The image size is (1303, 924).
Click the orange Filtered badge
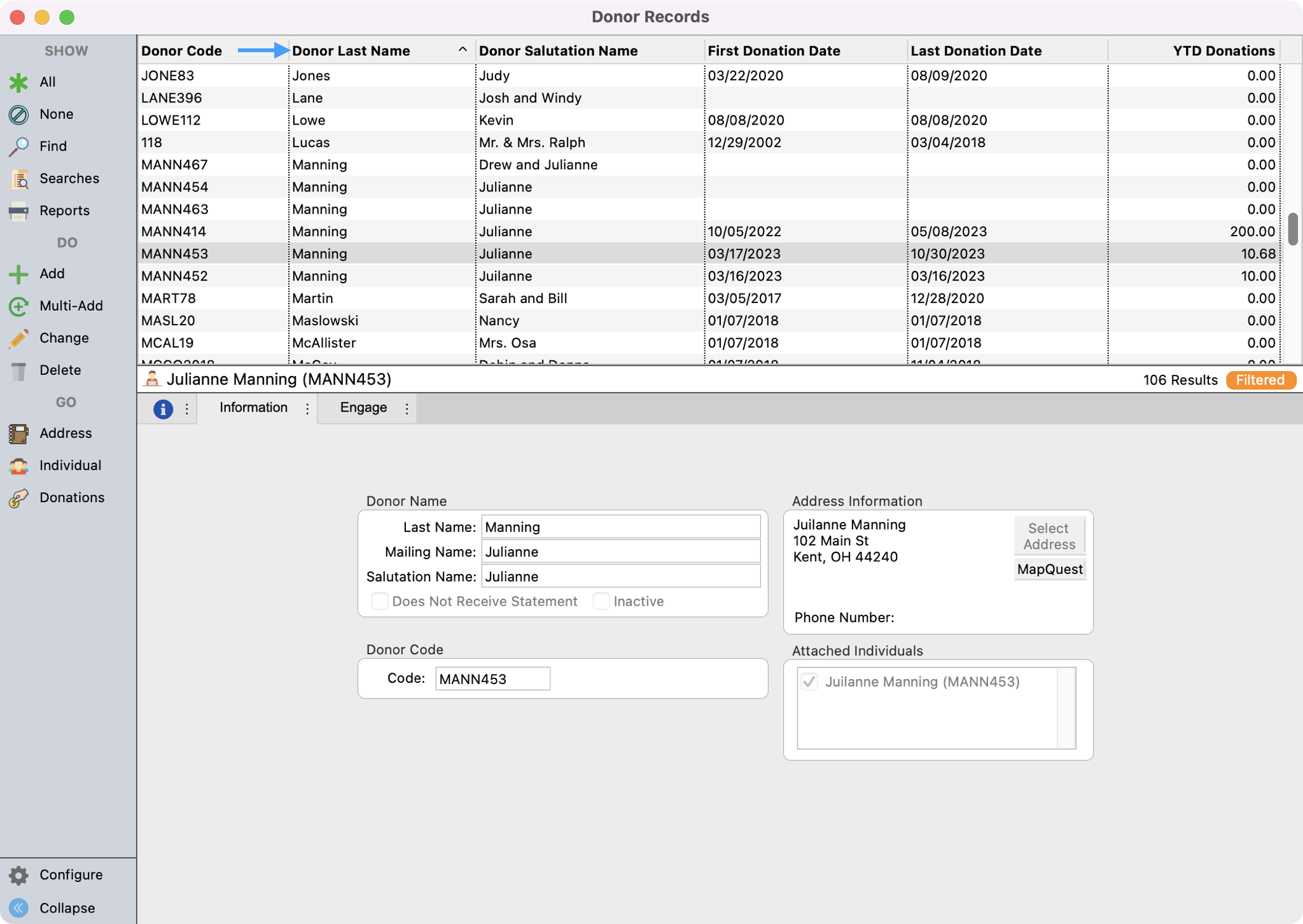click(x=1260, y=380)
